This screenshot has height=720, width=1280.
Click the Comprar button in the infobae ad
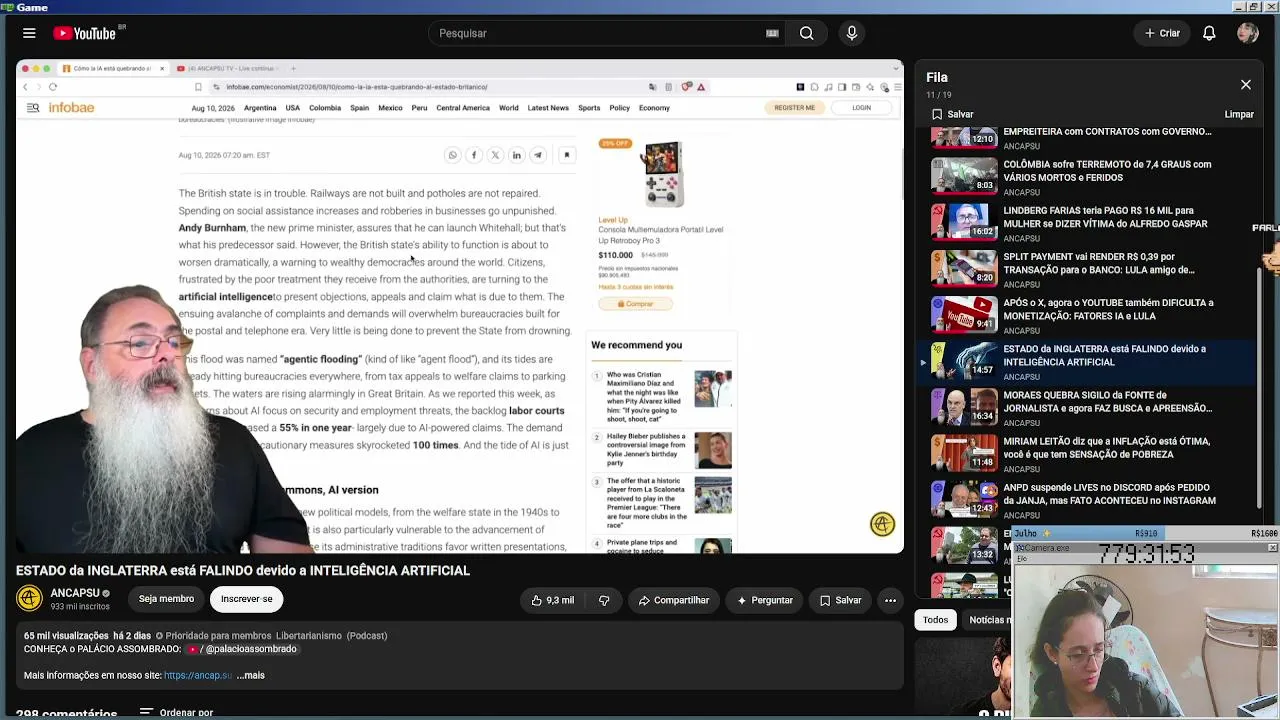[x=635, y=304]
